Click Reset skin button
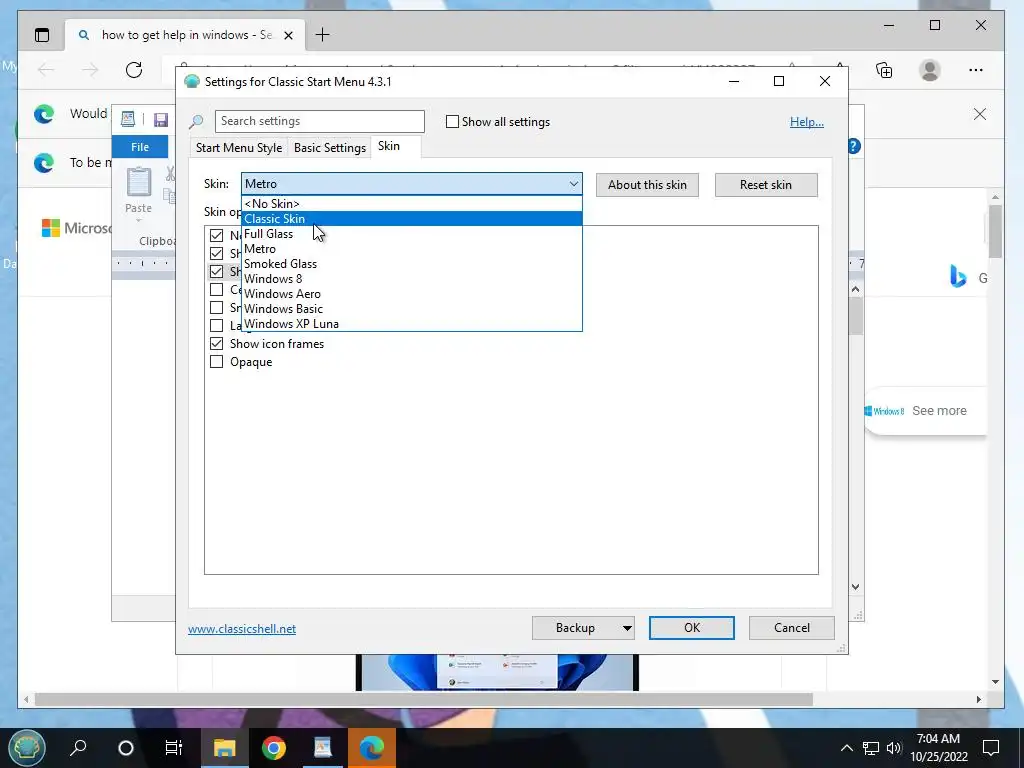Viewport: 1024px width, 768px height. coord(766,185)
